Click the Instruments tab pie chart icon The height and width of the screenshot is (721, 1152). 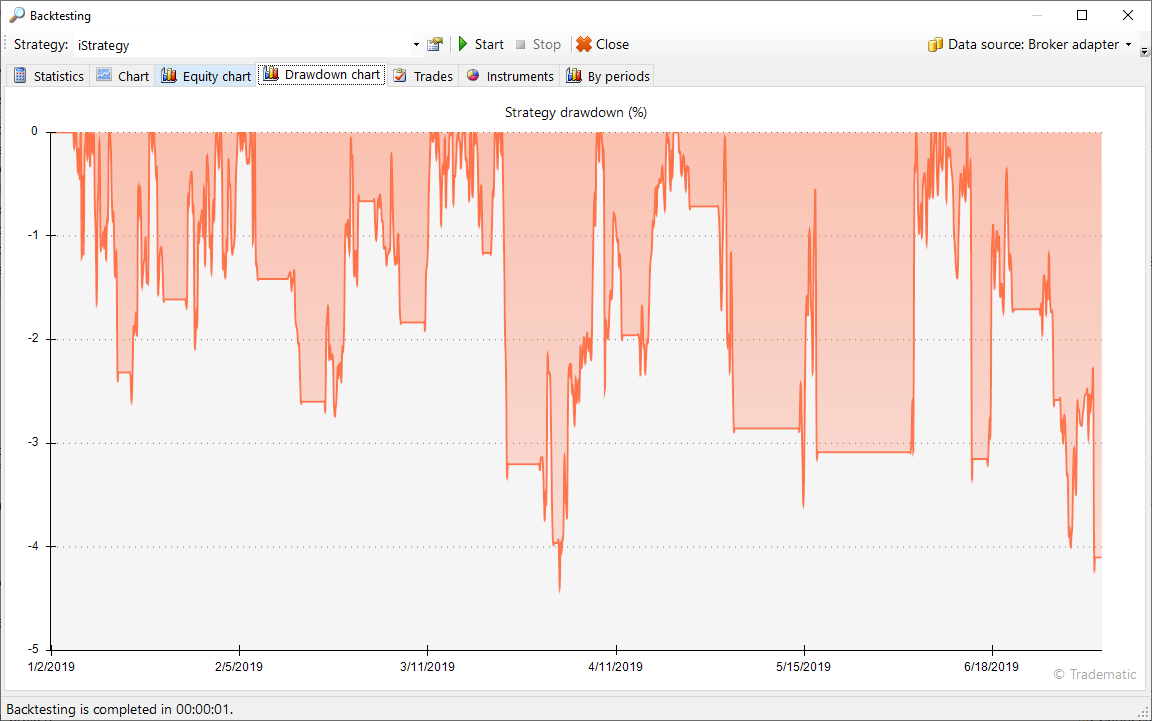click(x=473, y=76)
